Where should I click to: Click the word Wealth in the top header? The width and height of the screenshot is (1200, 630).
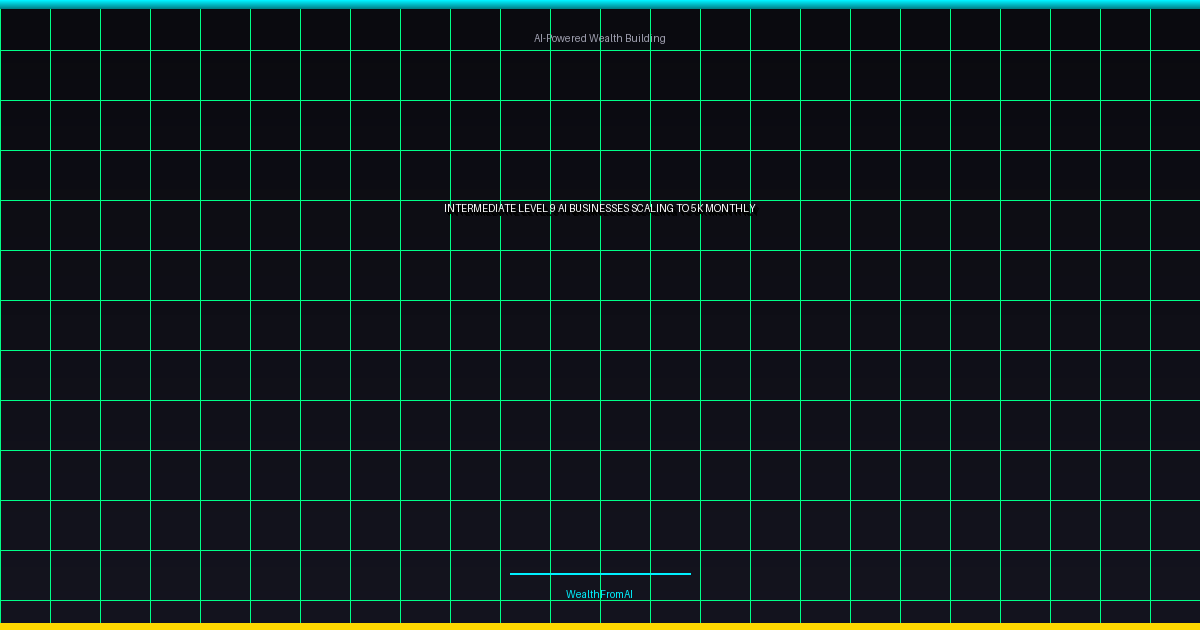pyautogui.click(x=606, y=38)
